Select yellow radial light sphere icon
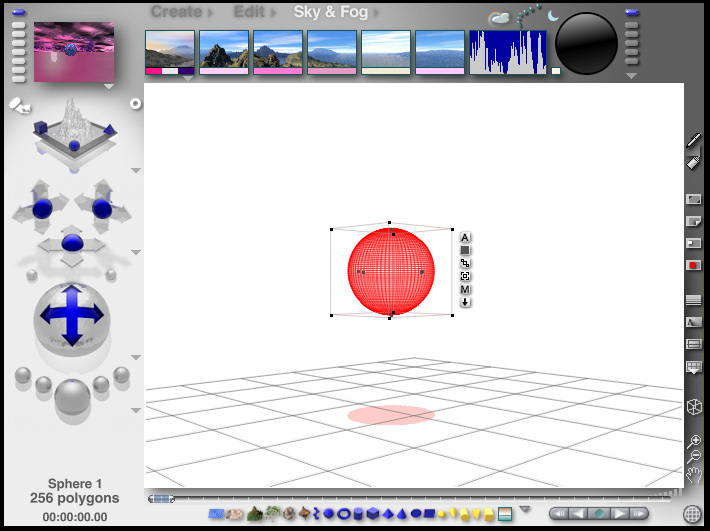710x531 pixels. (442, 514)
